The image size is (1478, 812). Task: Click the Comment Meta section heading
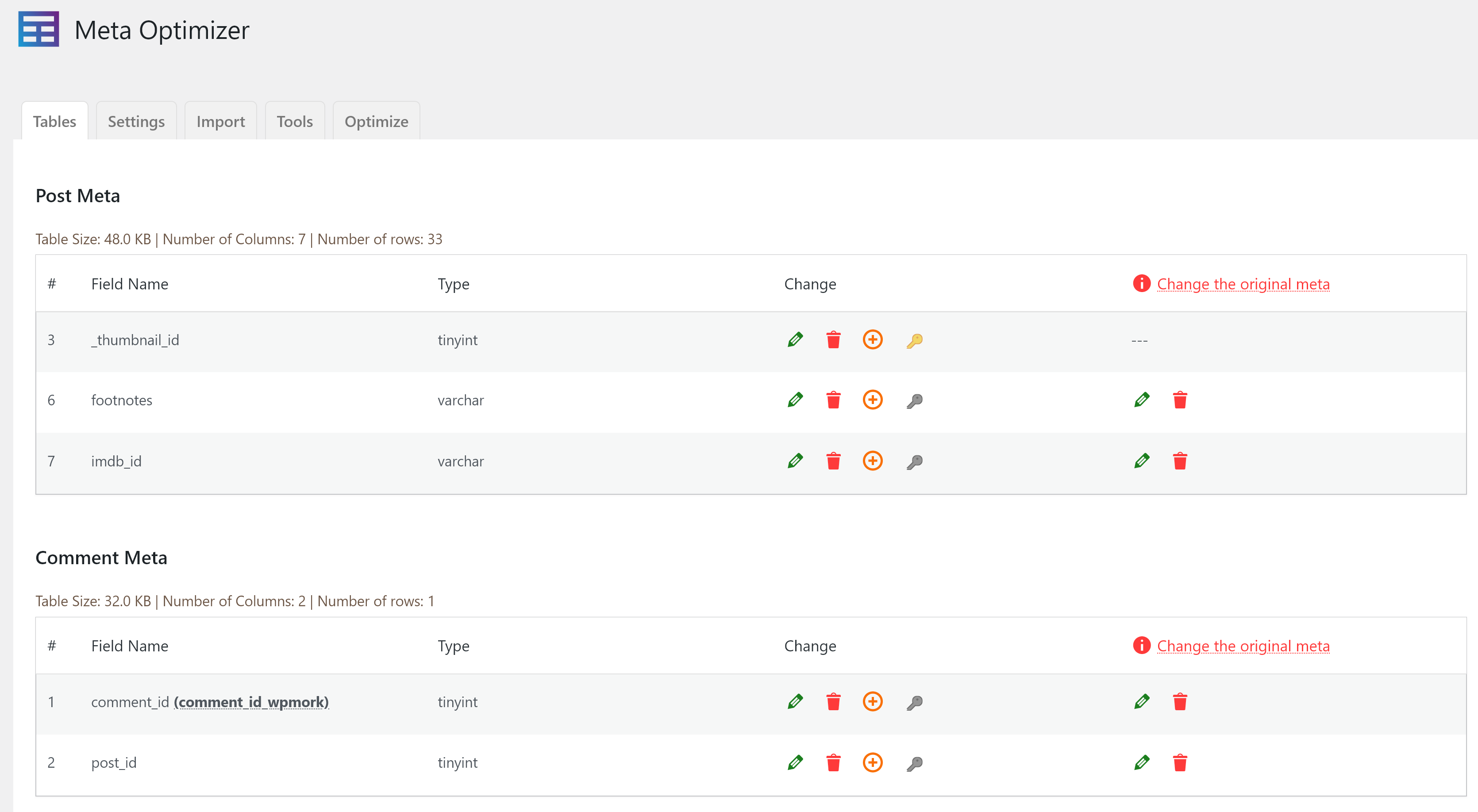point(101,558)
